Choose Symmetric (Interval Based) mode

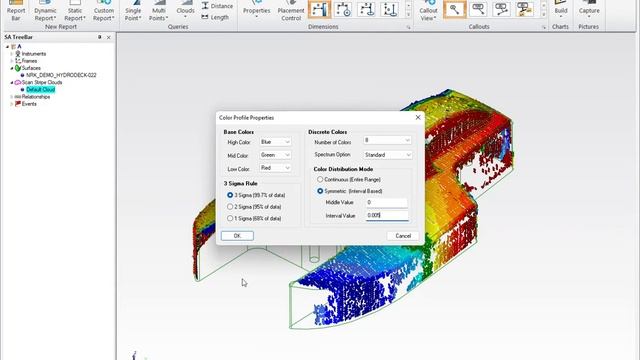click(x=320, y=191)
